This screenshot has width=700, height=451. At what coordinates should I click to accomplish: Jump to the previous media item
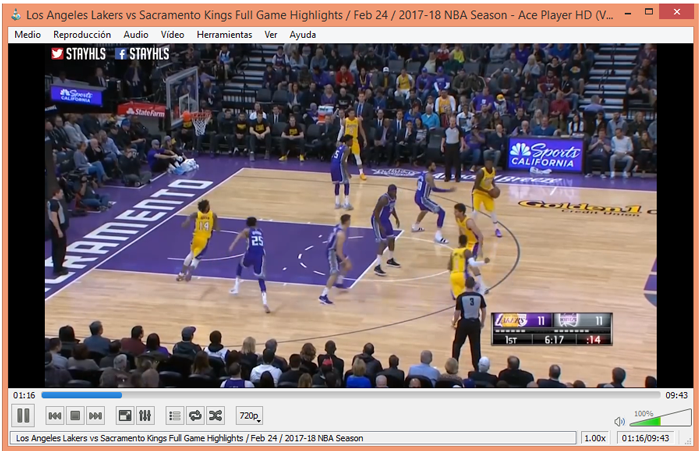(x=55, y=416)
